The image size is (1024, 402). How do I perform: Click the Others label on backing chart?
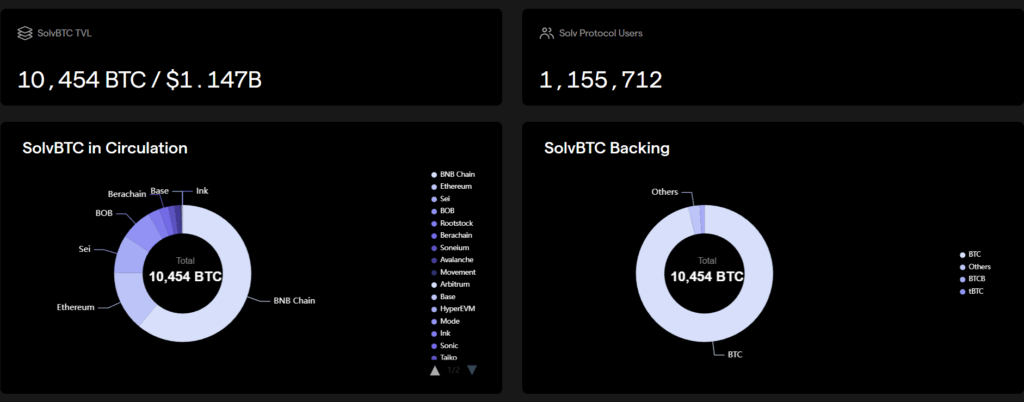pos(664,191)
